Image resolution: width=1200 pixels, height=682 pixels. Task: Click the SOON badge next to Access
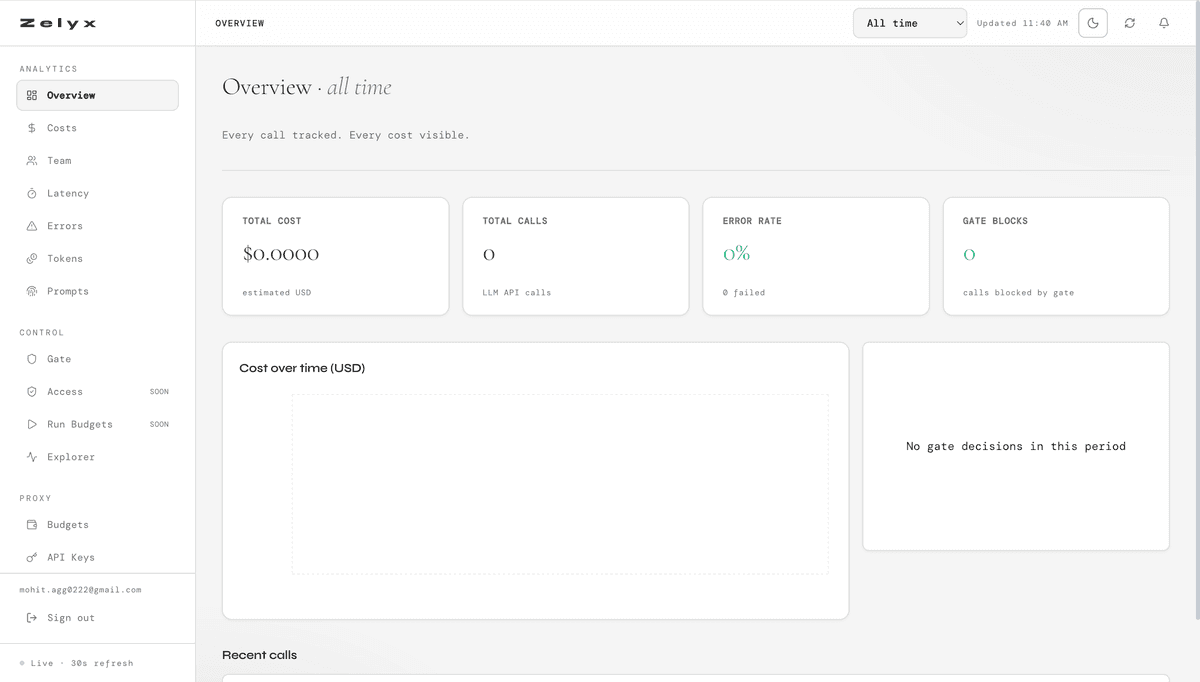click(159, 392)
